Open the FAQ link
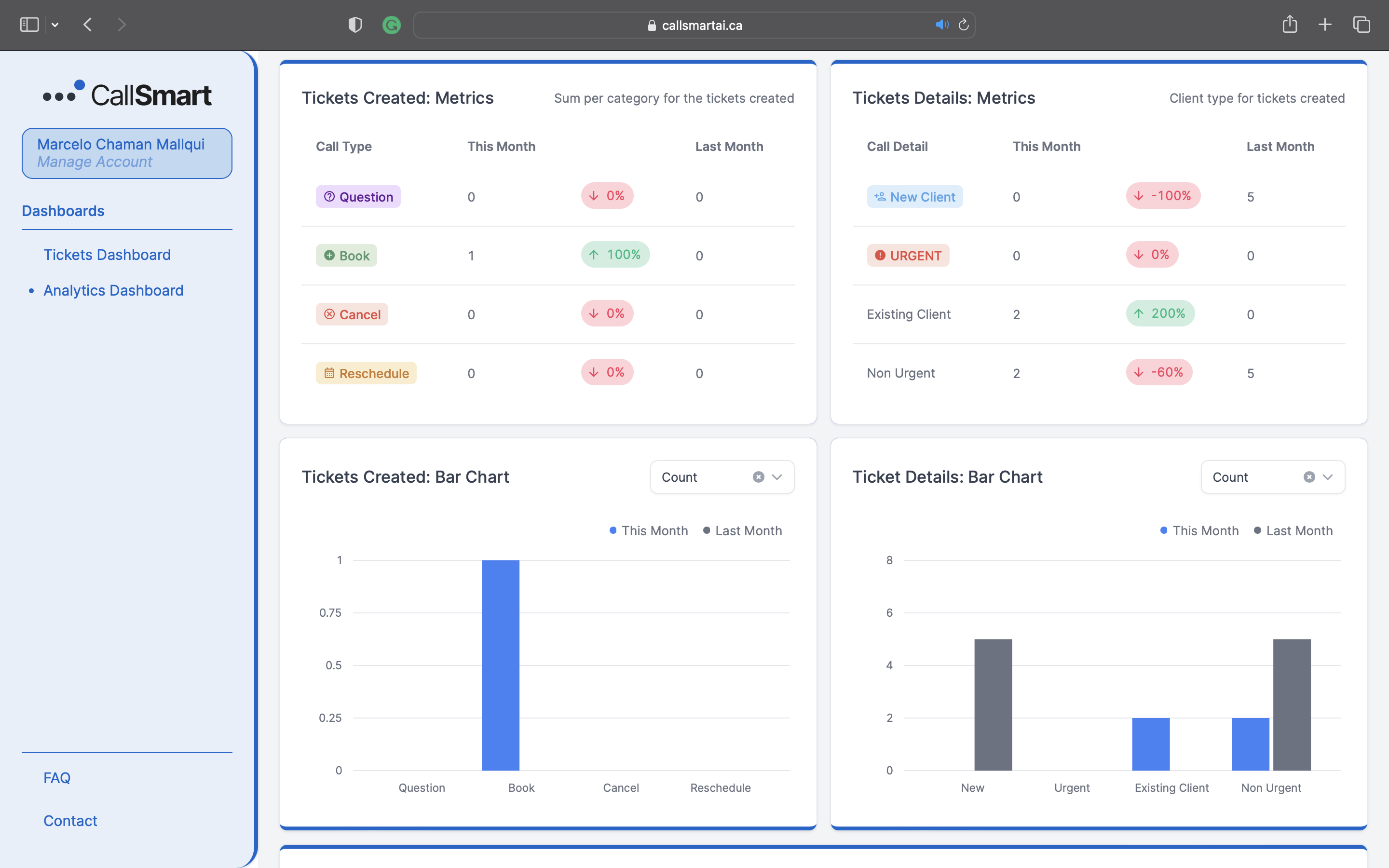The image size is (1389, 868). (x=57, y=778)
